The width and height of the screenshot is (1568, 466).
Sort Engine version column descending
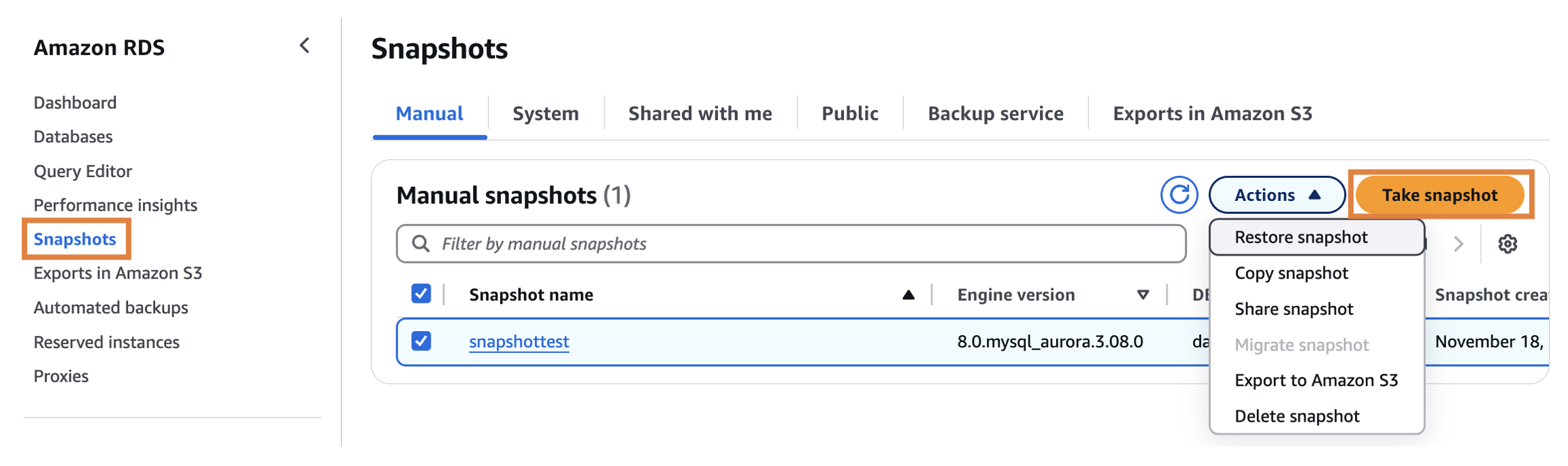click(1143, 295)
